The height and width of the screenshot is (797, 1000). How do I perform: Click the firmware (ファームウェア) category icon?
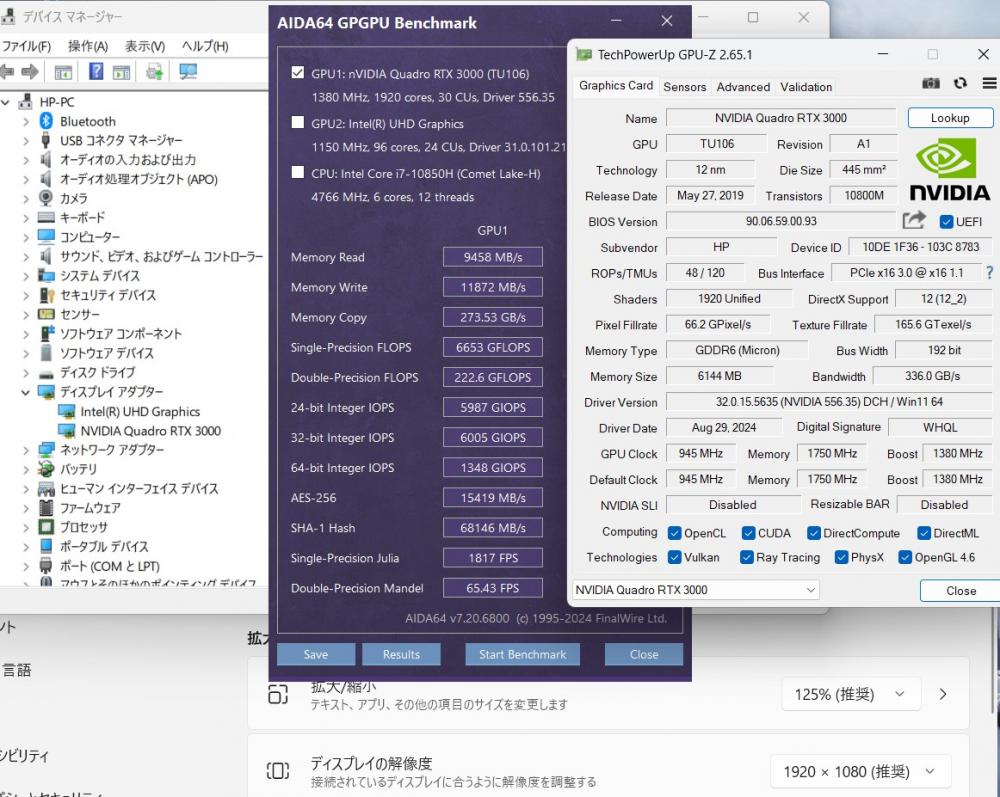pyautogui.click(x=46, y=508)
